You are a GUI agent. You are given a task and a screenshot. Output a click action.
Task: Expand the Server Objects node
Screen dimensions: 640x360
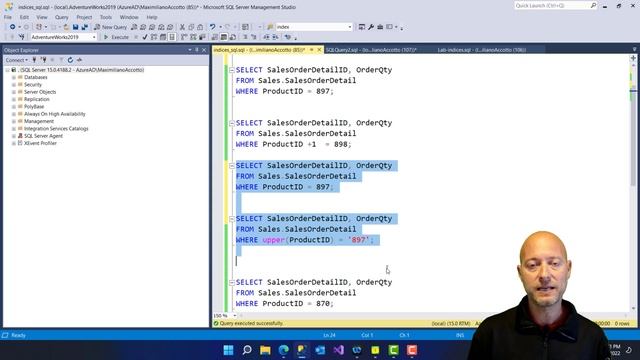(x=14, y=92)
